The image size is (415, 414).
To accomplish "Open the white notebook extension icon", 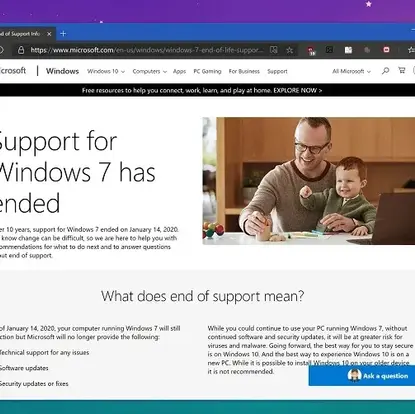I will pos(348,50).
